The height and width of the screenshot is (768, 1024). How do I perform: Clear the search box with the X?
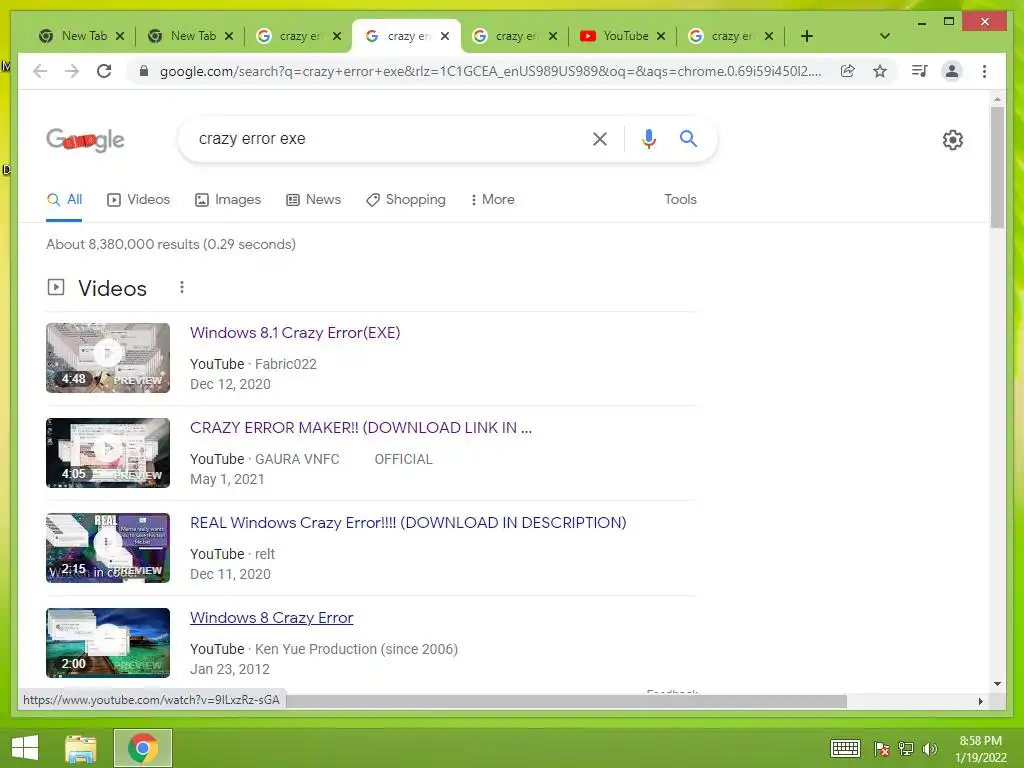point(600,138)
